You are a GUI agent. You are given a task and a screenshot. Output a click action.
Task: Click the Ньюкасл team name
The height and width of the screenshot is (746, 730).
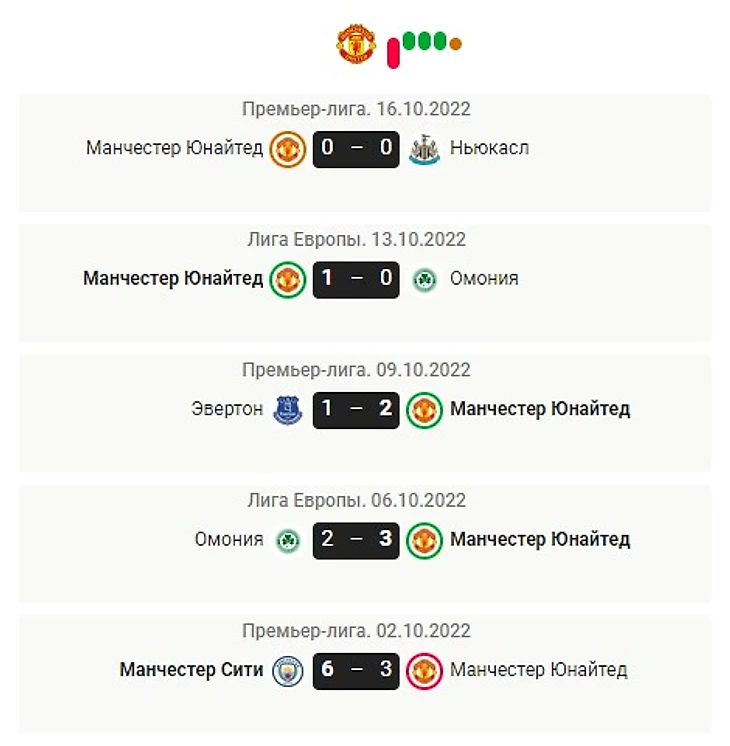click(x=489, y=149)
